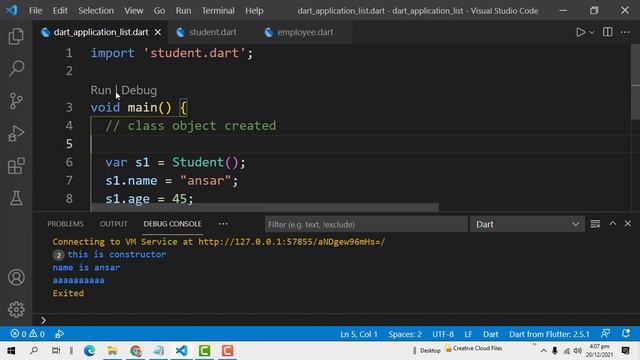Open the File menu
640x360 pixels.
coord(35,11)
